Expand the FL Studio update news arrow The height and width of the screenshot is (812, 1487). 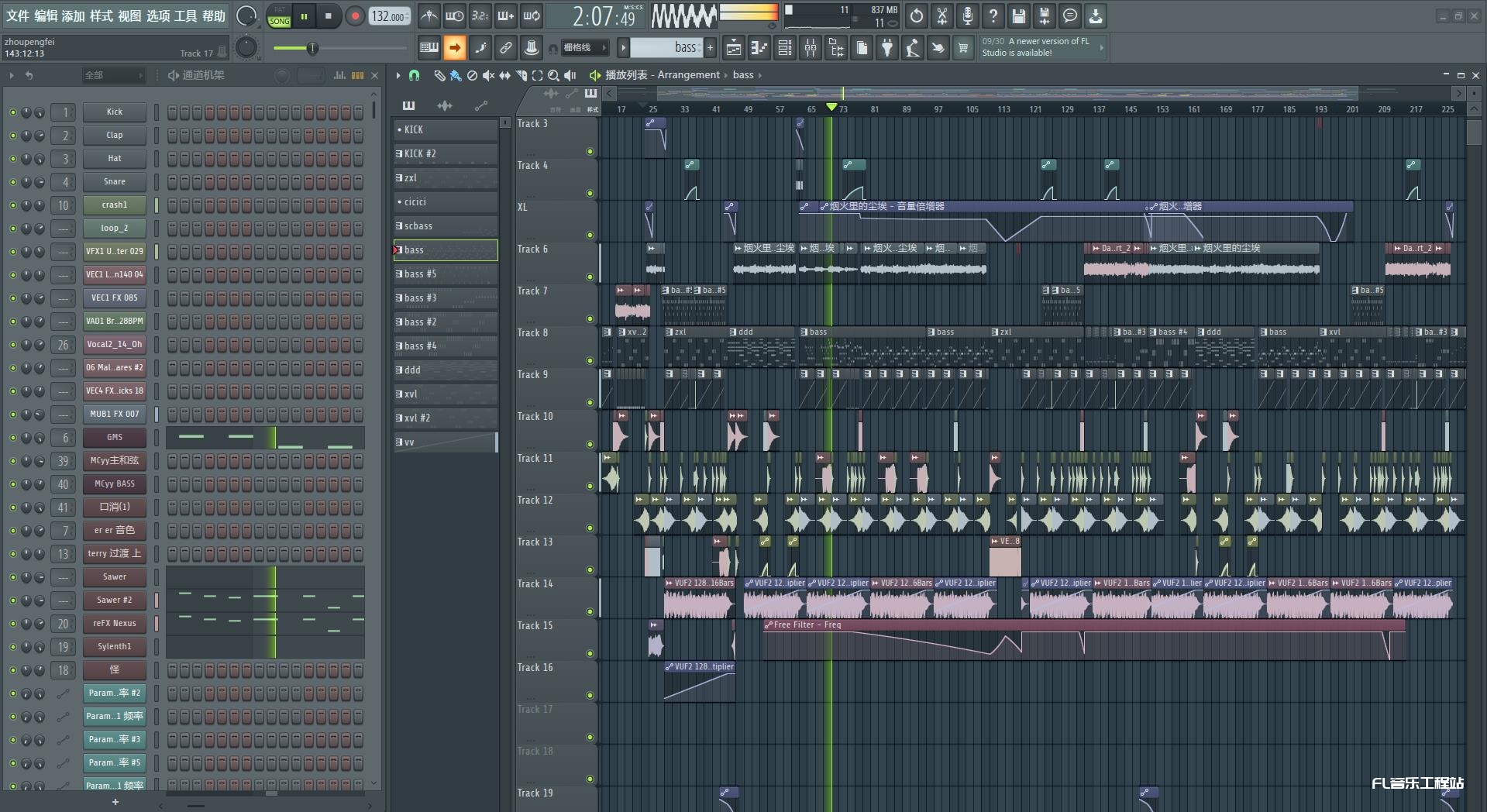(x=1101, y=48)
